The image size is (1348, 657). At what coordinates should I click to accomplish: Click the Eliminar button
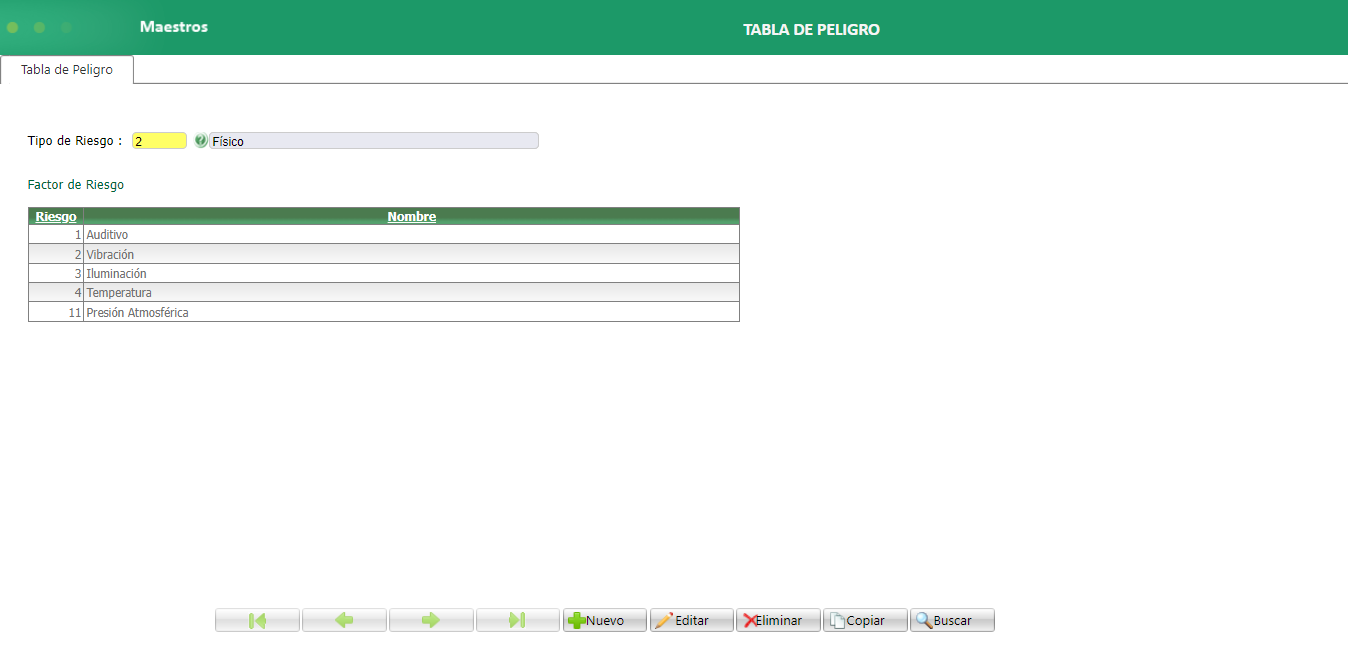click(779, 620)
